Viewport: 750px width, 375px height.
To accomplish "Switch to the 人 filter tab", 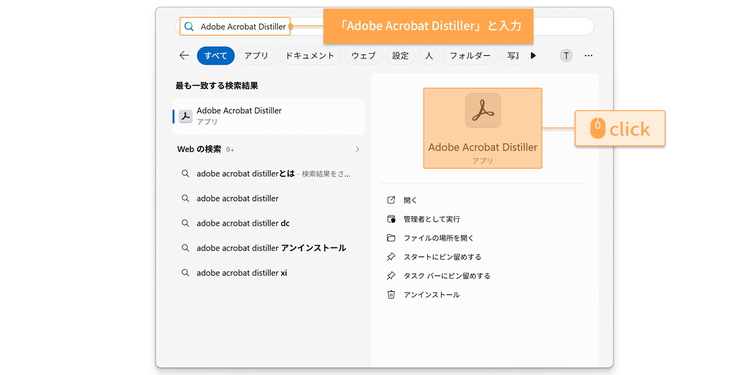I will tap(429, 55).
